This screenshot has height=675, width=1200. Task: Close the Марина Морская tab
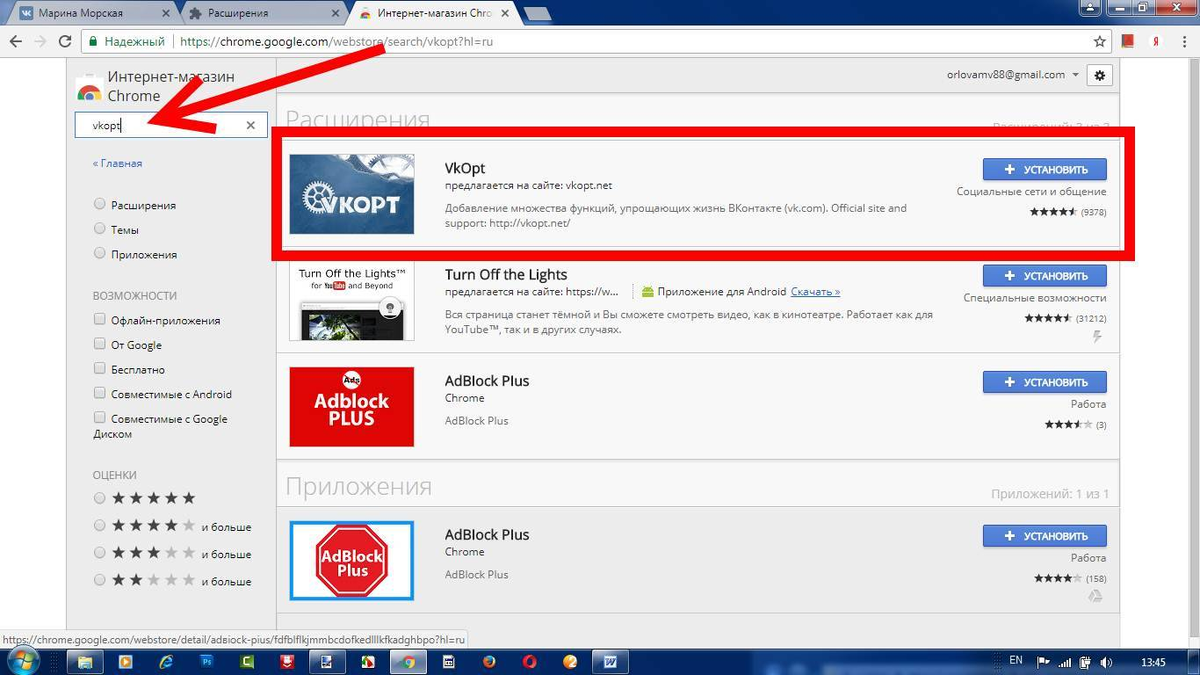pos(166,14)
